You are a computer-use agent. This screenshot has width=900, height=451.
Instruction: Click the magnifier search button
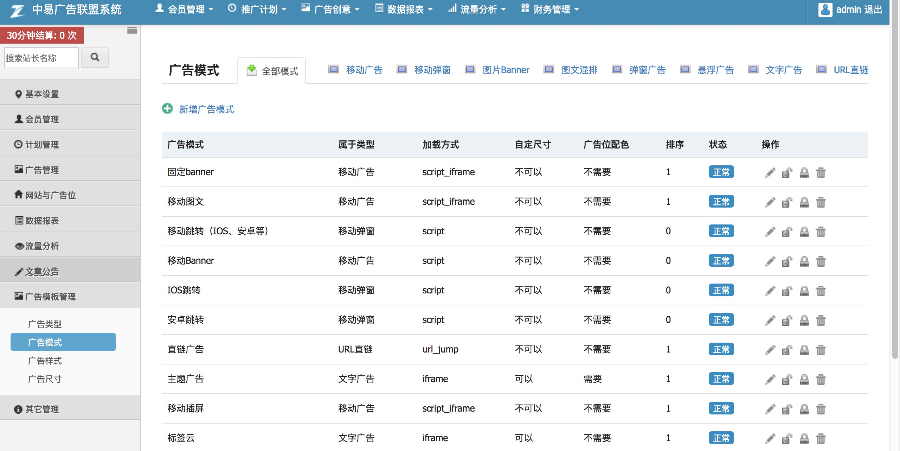95,57
